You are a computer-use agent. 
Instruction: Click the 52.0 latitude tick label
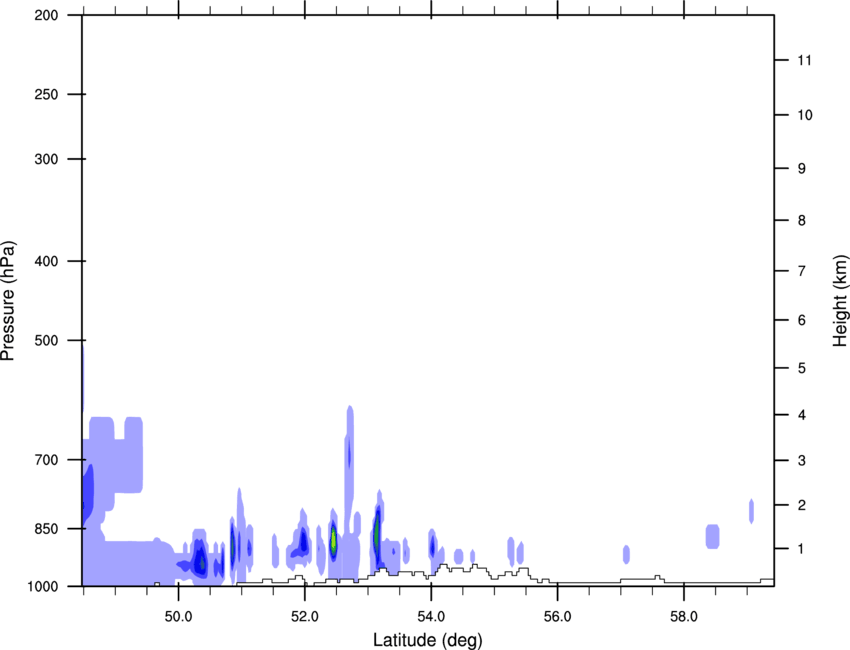(305, 617)
